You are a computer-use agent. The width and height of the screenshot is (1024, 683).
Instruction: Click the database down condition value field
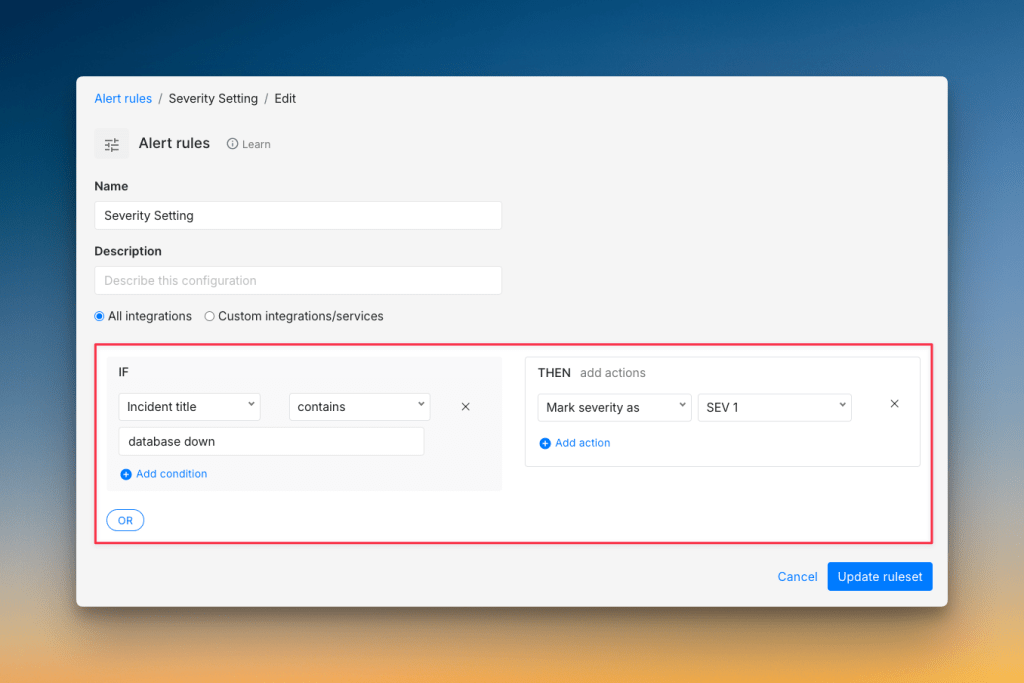(270, 440)
